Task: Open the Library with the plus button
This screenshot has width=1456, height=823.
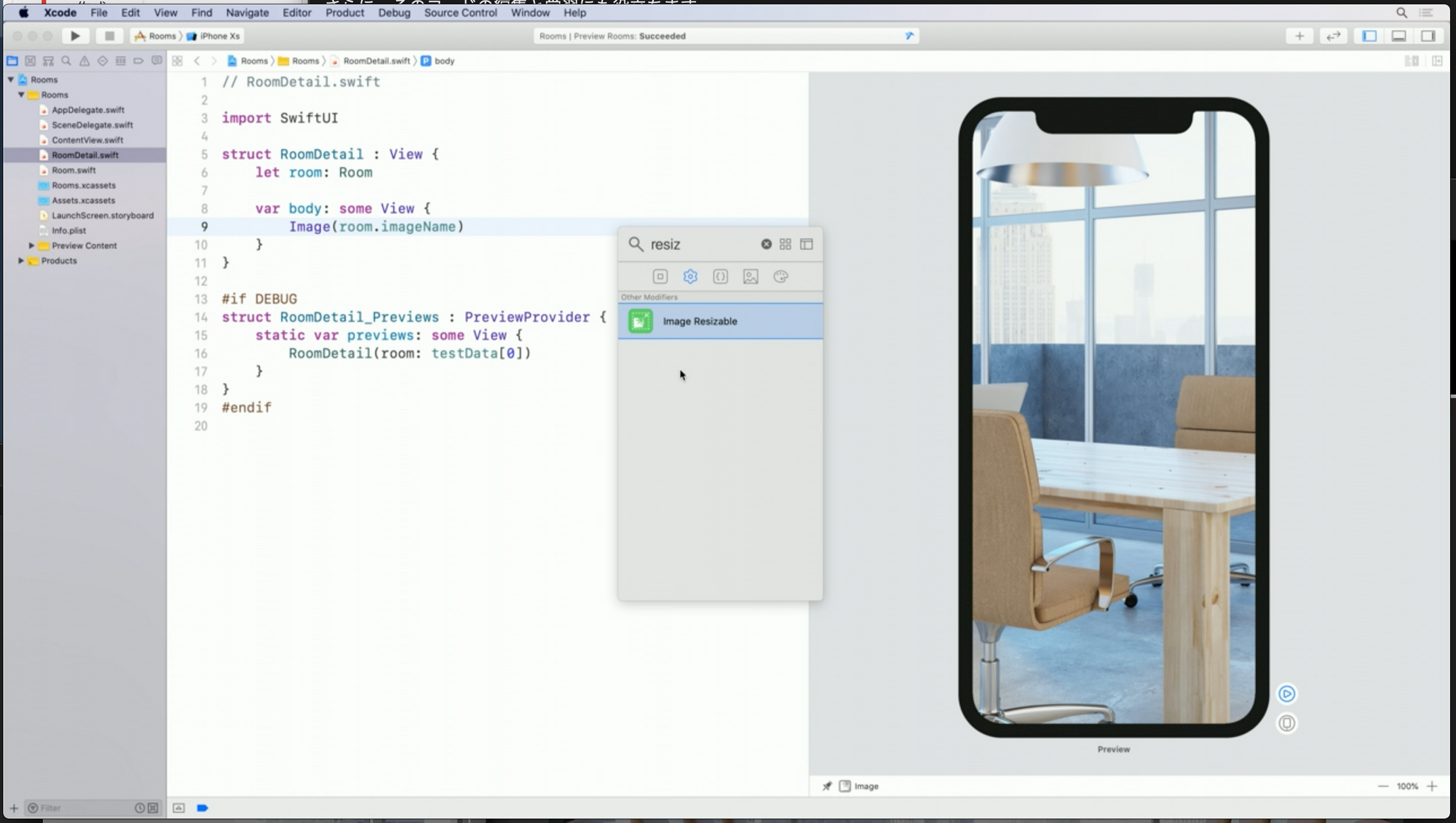Action: tap(1299, 36)
